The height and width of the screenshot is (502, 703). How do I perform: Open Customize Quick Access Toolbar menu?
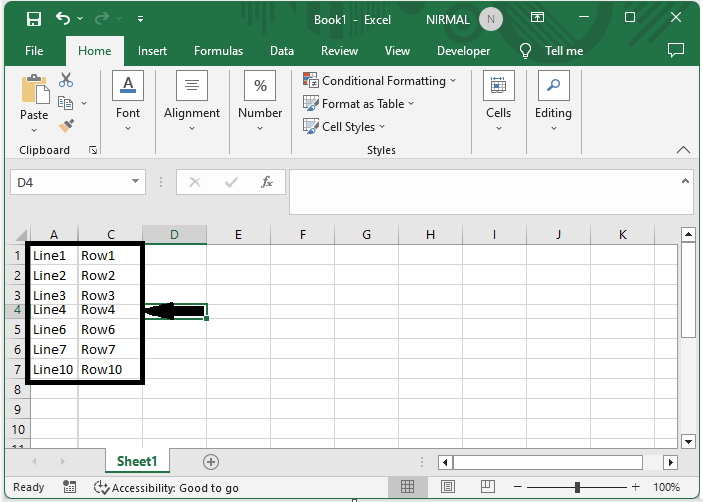click(140, 19)
